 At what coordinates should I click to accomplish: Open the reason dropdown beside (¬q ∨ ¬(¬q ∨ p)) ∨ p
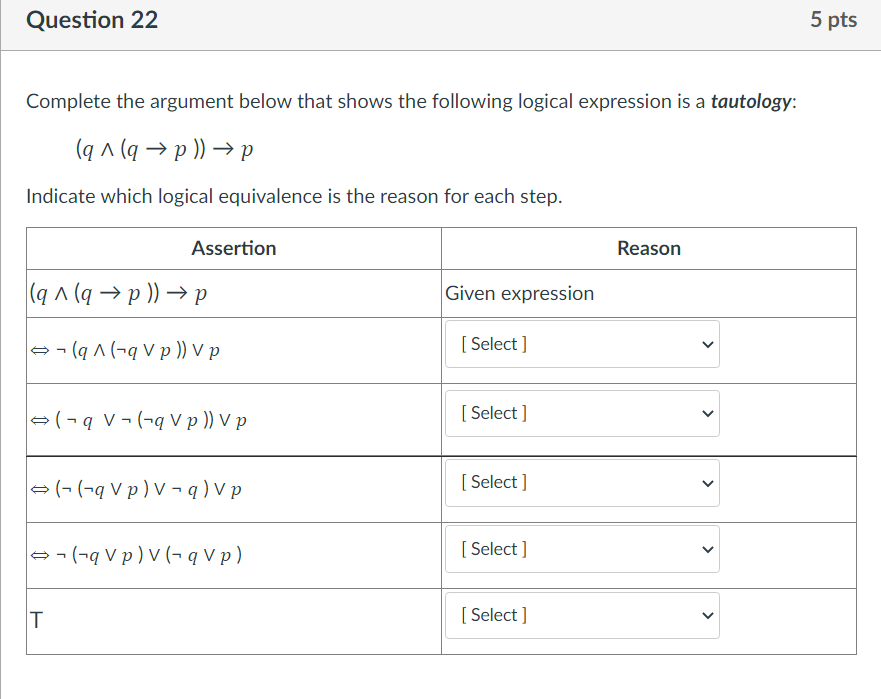click(582, 413)
